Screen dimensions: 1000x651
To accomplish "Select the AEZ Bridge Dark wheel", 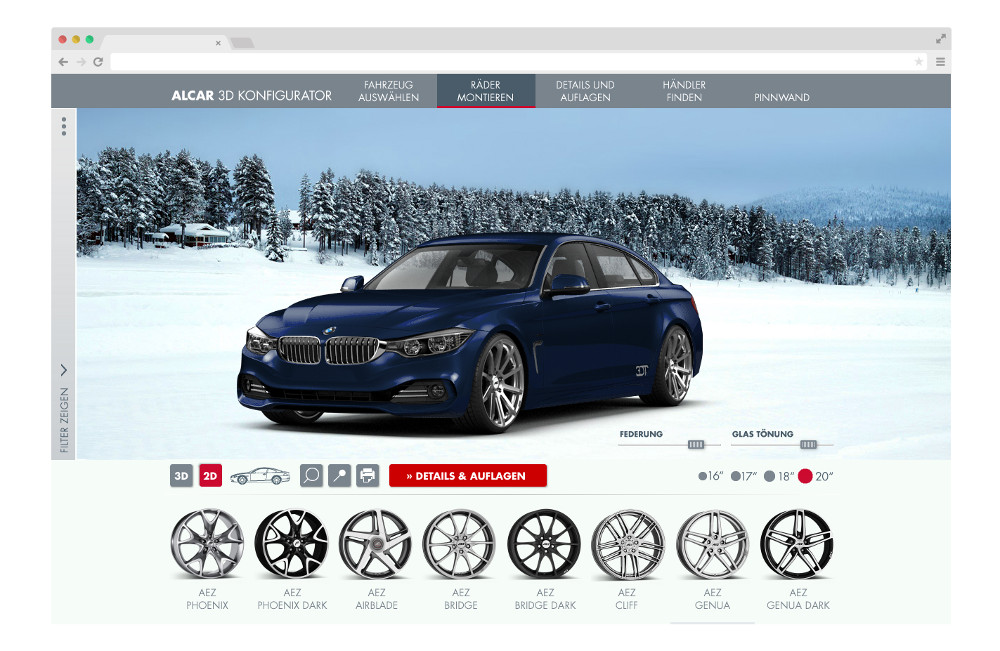I will coord(545,559).
